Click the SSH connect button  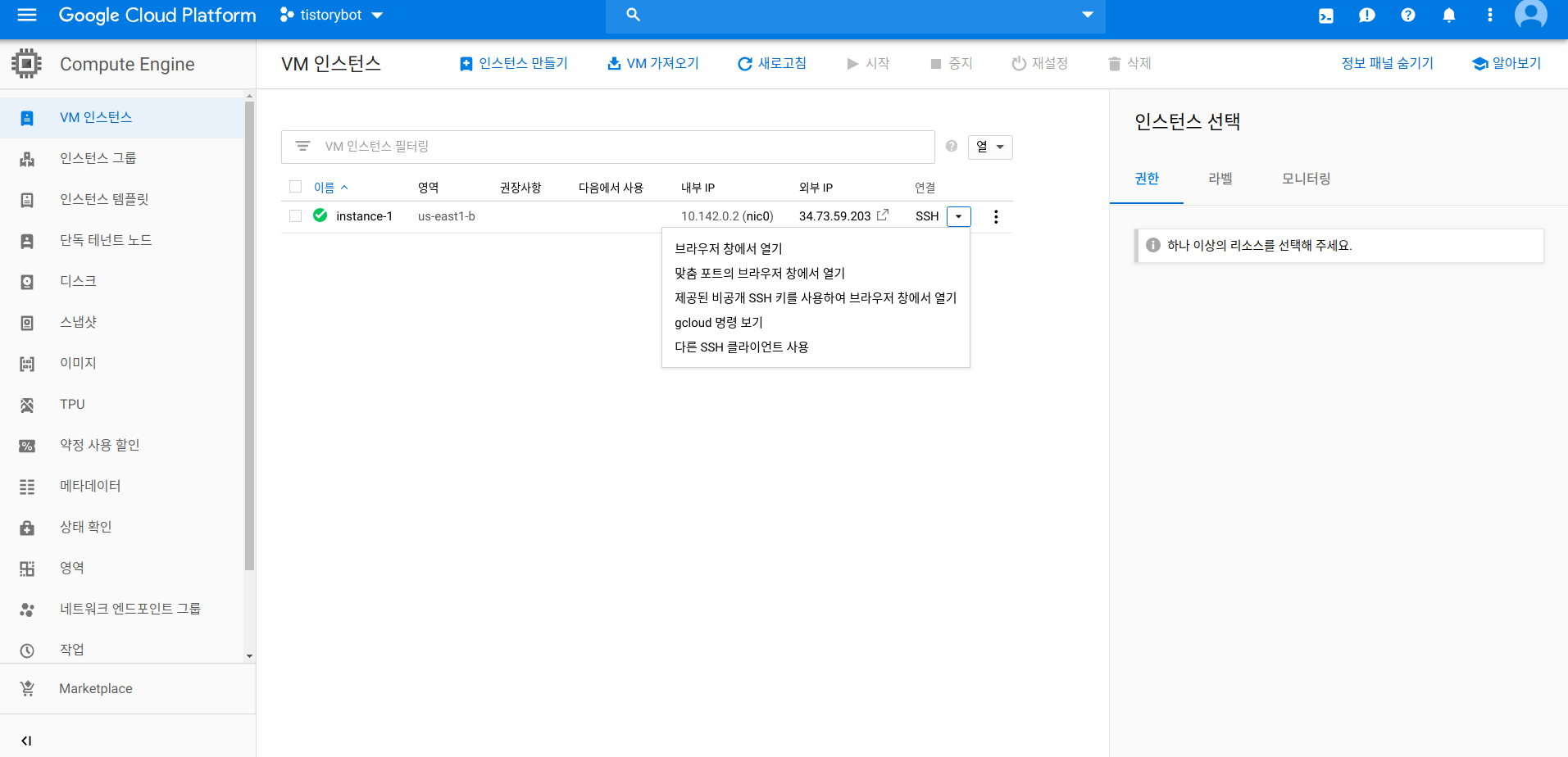pos(927,216)
